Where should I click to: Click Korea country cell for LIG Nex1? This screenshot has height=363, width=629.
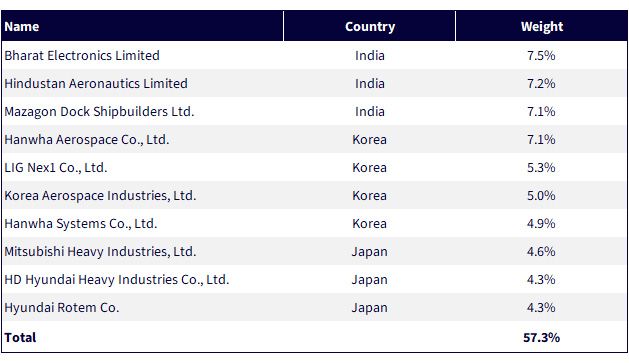[x=369, y=167]
